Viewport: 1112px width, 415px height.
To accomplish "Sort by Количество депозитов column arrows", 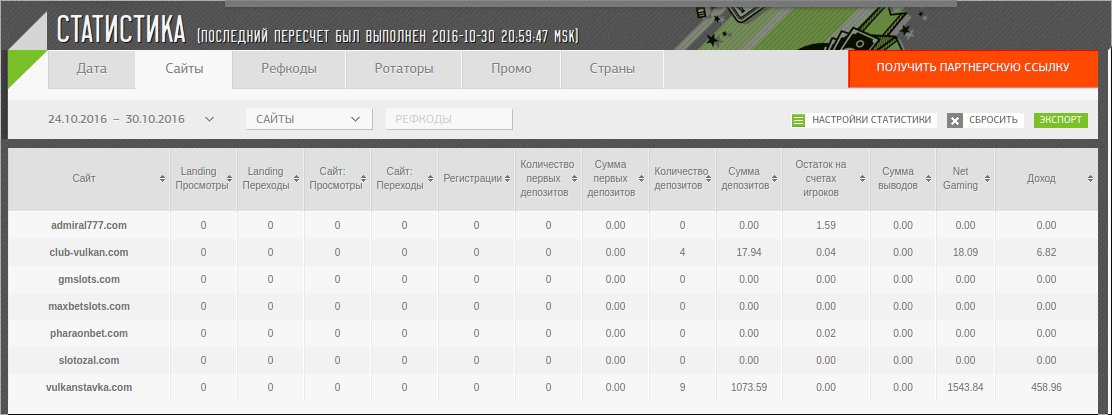I will tap(706, 179).
